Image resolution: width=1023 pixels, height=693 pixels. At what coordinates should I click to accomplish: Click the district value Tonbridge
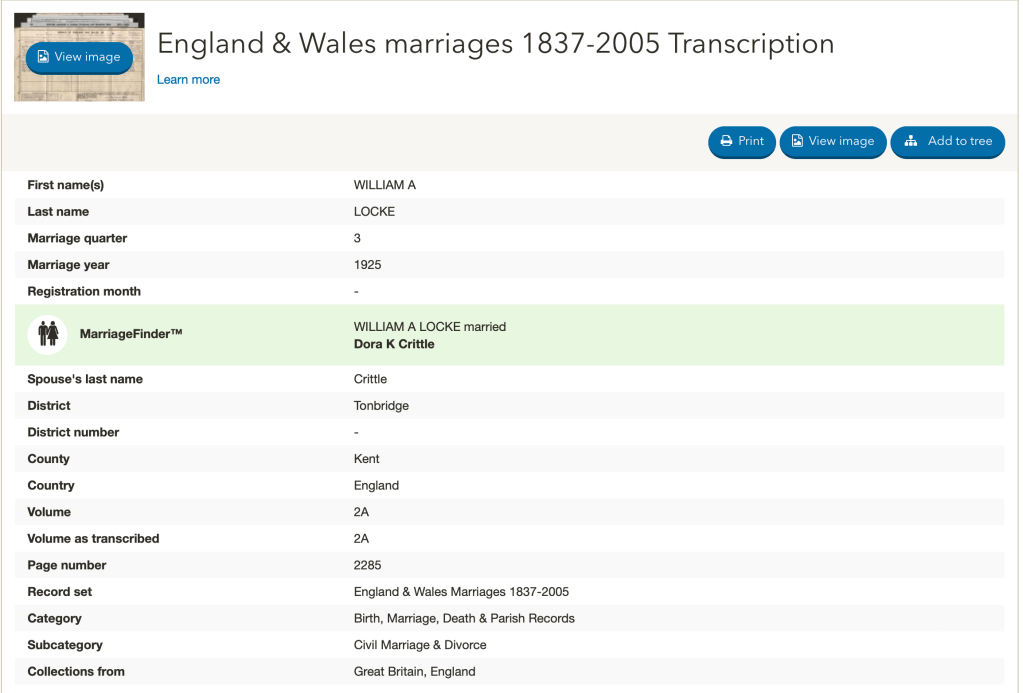(381, 406)
